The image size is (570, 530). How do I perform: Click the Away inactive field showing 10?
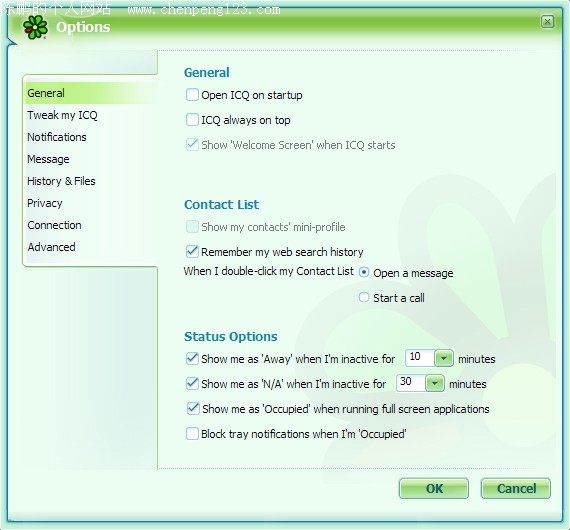(420, 358)
